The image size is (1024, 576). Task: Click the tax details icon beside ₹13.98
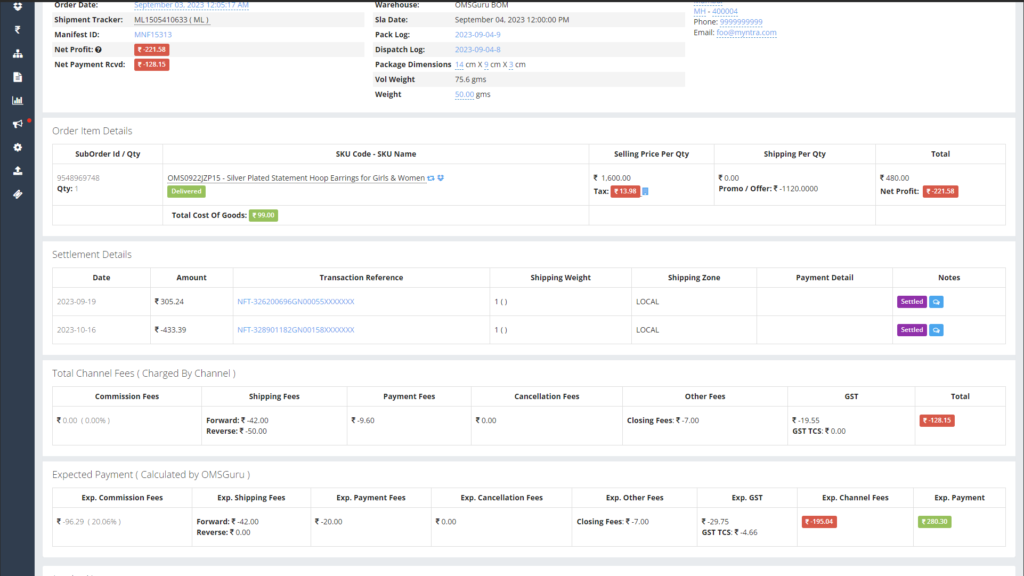click(x=645, y=191)
